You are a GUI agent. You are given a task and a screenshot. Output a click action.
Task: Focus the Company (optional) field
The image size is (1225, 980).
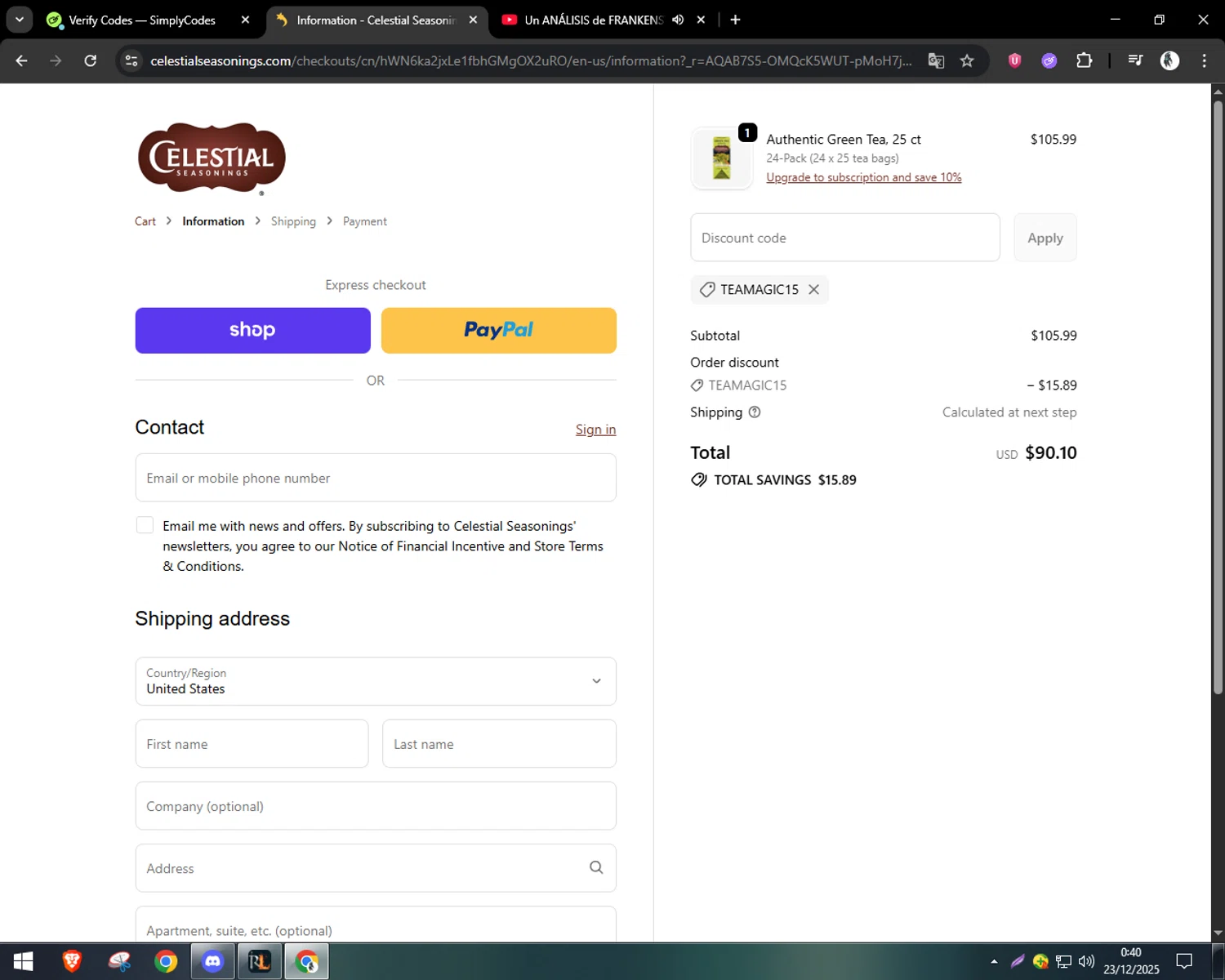[376, 806]
